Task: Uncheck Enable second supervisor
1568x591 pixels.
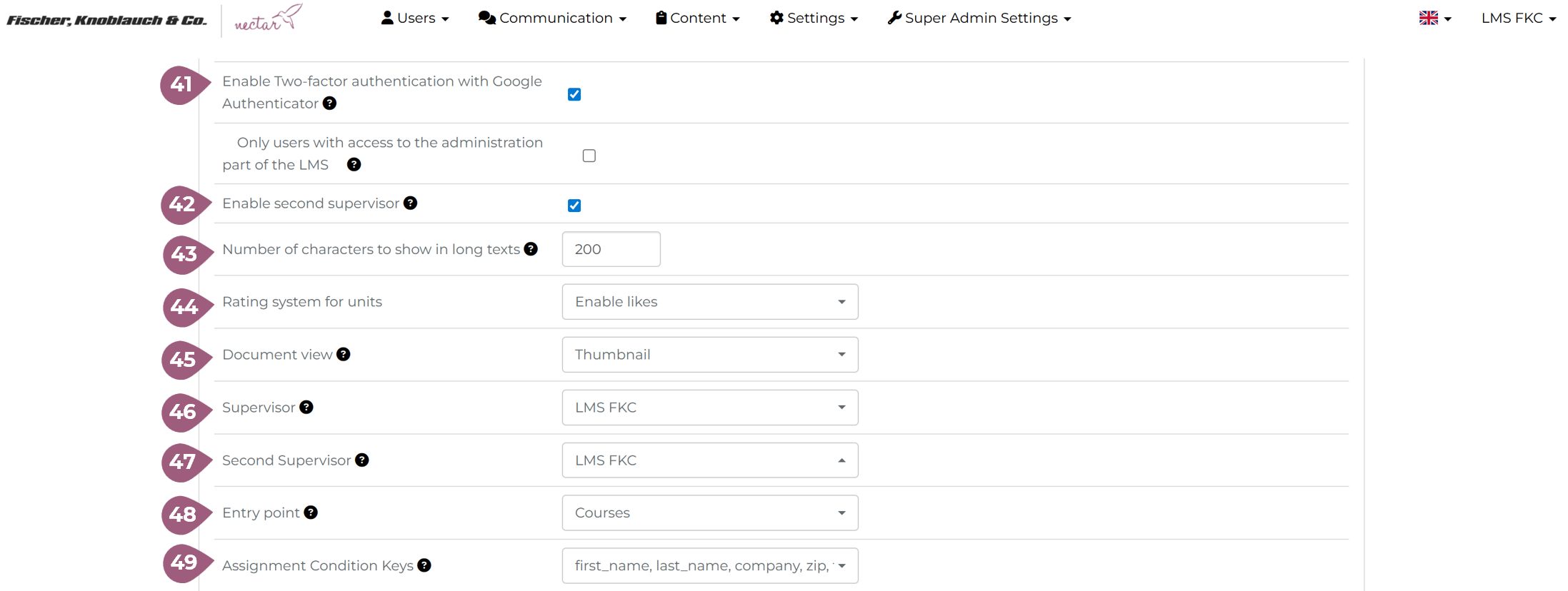Action: (574, 206)
